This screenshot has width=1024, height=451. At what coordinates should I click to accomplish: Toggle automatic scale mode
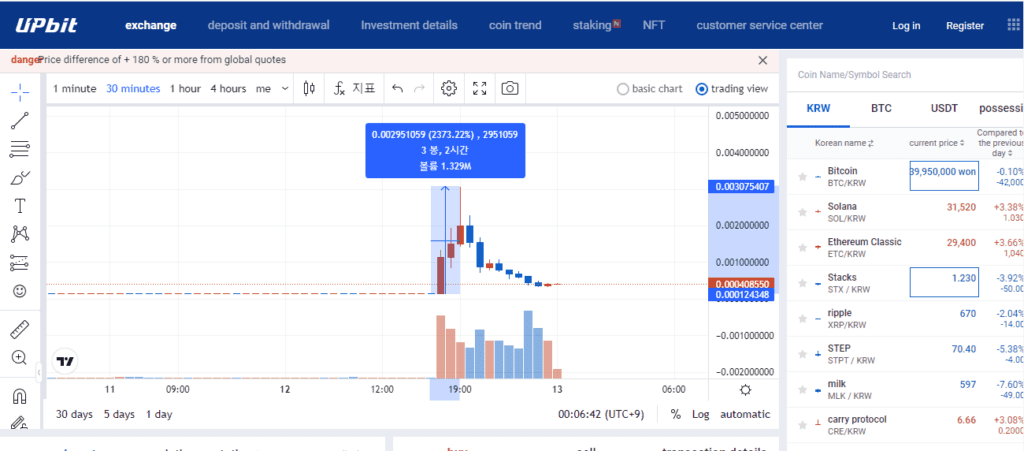coord(745,414)
